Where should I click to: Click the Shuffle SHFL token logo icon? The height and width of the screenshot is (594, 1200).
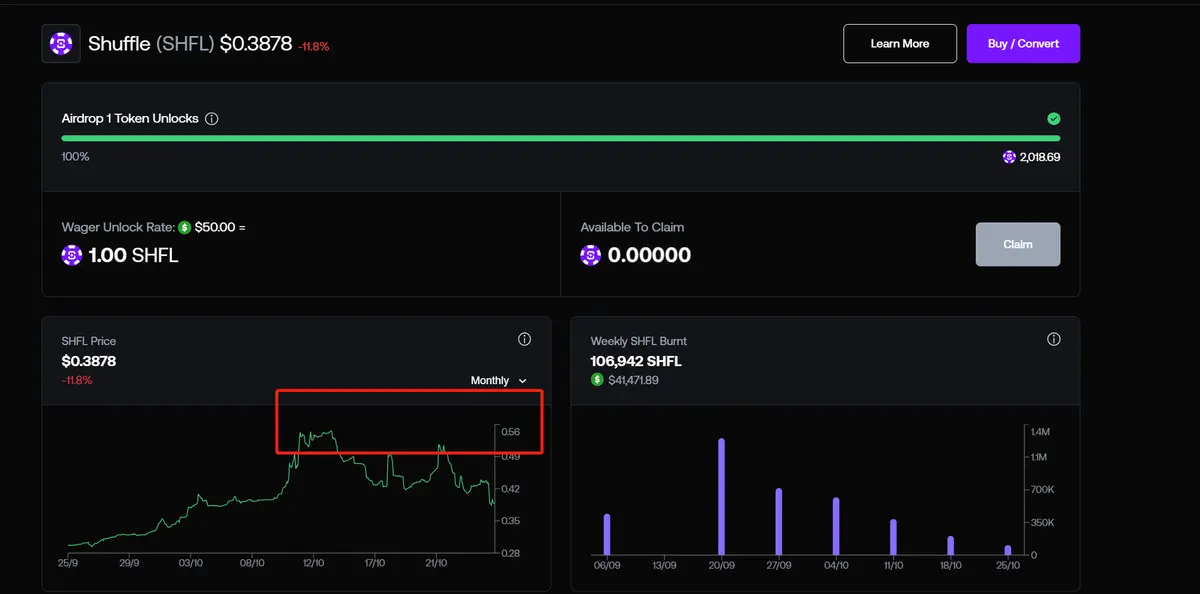(61, 44)
